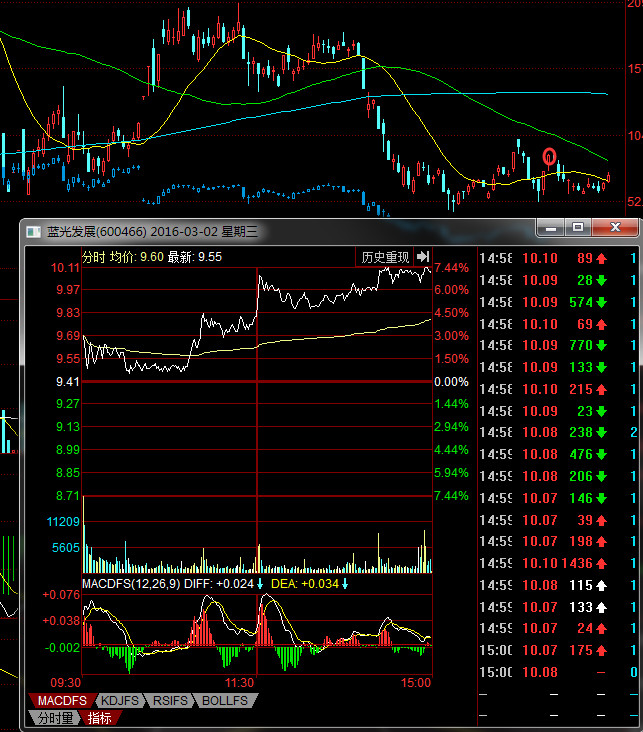Image resolution: width=643 pixels, height=732 pixels.
Task: Click the red up arrow on the 215 volume trade
Action: point(601,389)
